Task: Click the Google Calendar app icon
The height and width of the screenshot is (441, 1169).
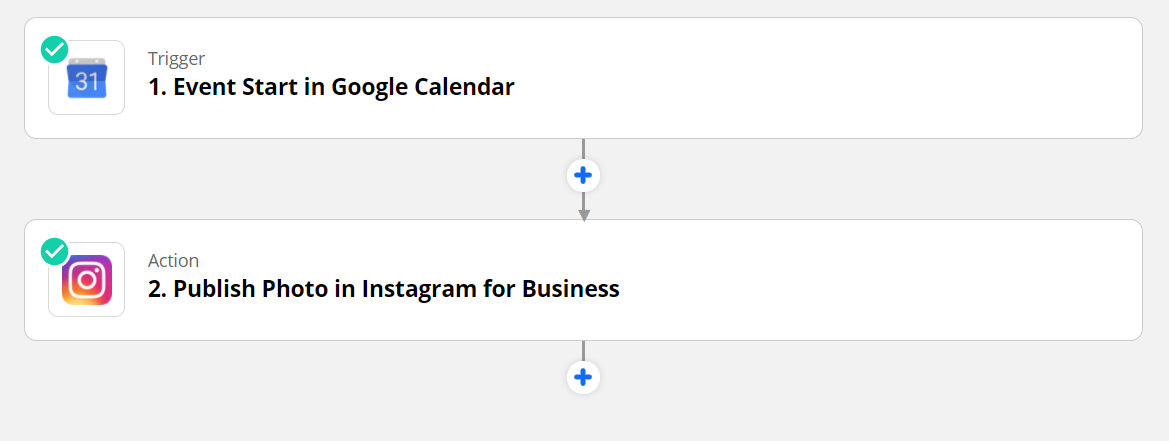Action: [x=87, y=79]
